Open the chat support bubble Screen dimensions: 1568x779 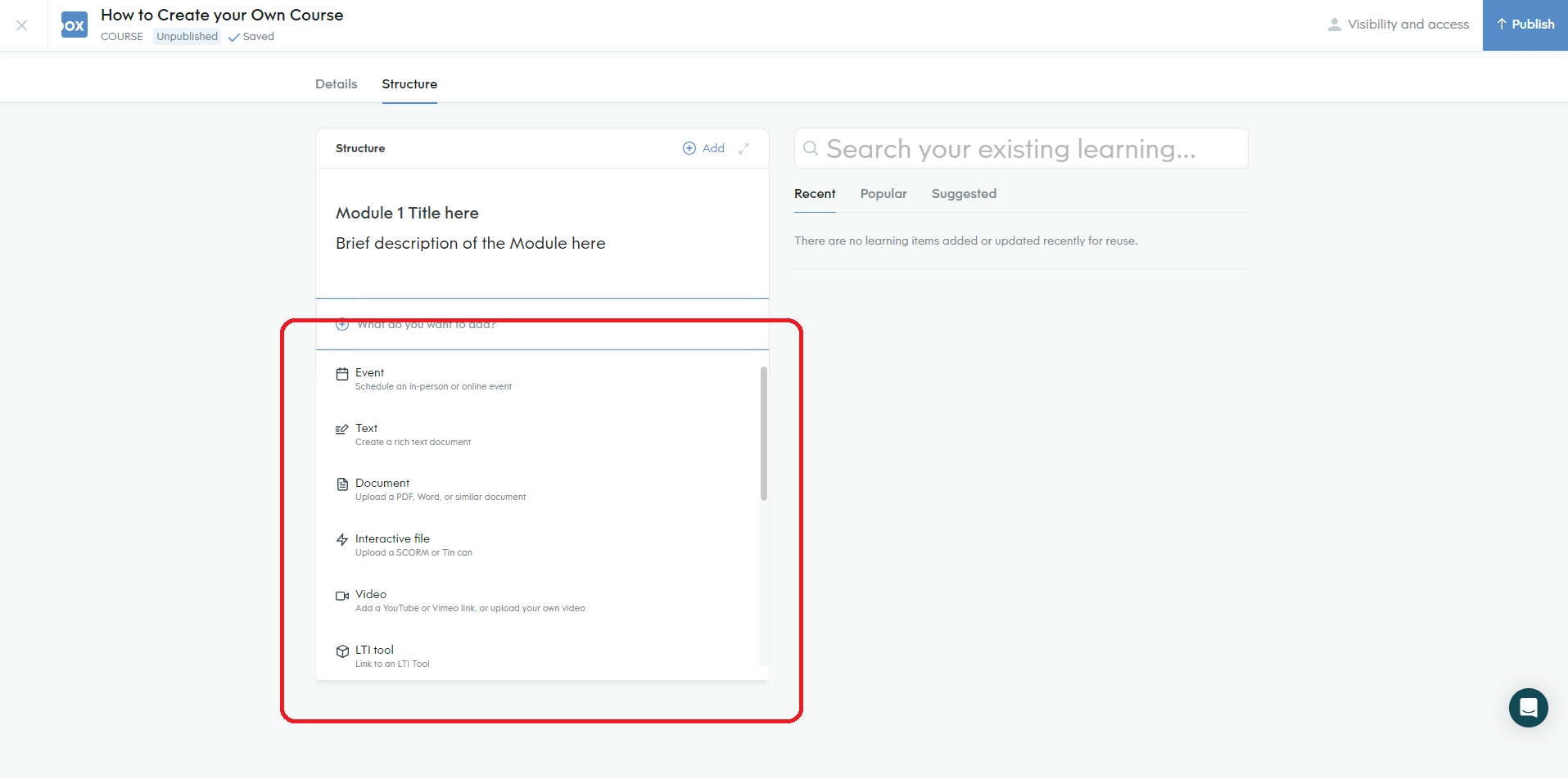(x=1528, y=708)
